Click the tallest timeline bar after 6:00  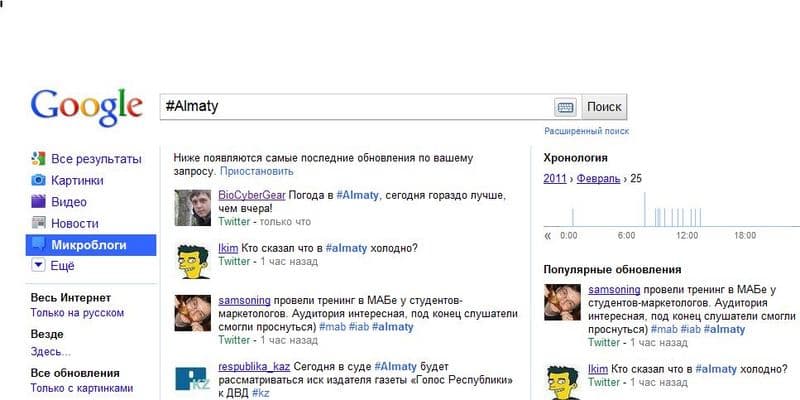coord(644,209)
